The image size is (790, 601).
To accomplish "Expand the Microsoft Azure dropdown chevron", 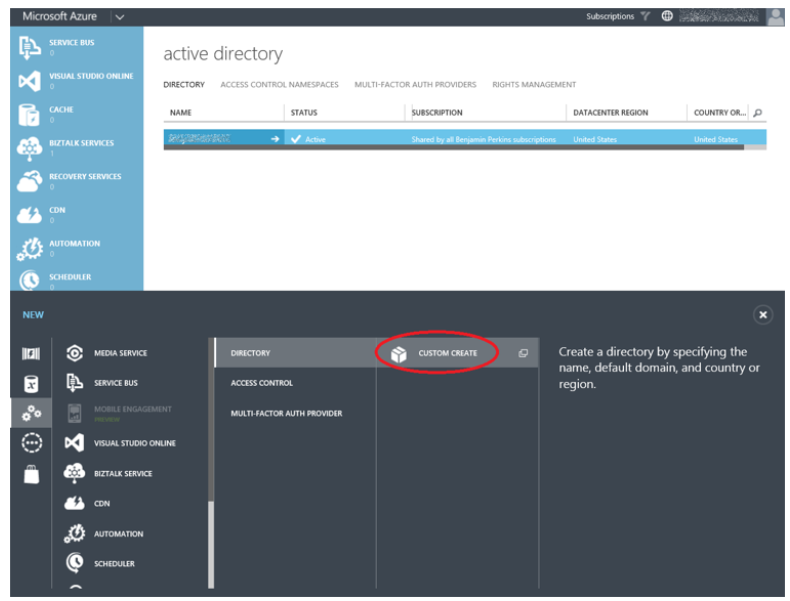I will tap(119, 16).
